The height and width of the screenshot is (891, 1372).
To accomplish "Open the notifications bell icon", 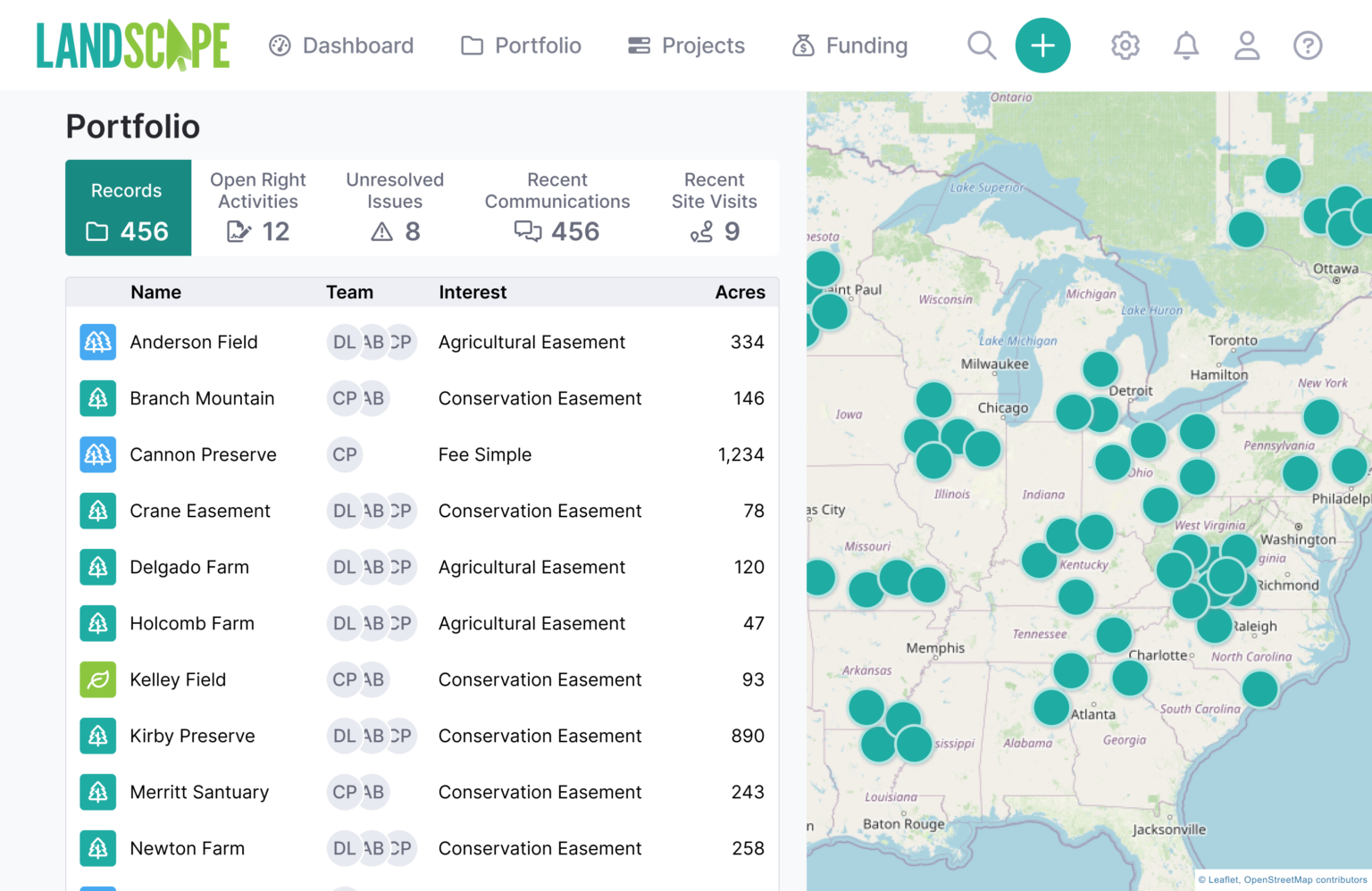I will tap(1185, 46).
